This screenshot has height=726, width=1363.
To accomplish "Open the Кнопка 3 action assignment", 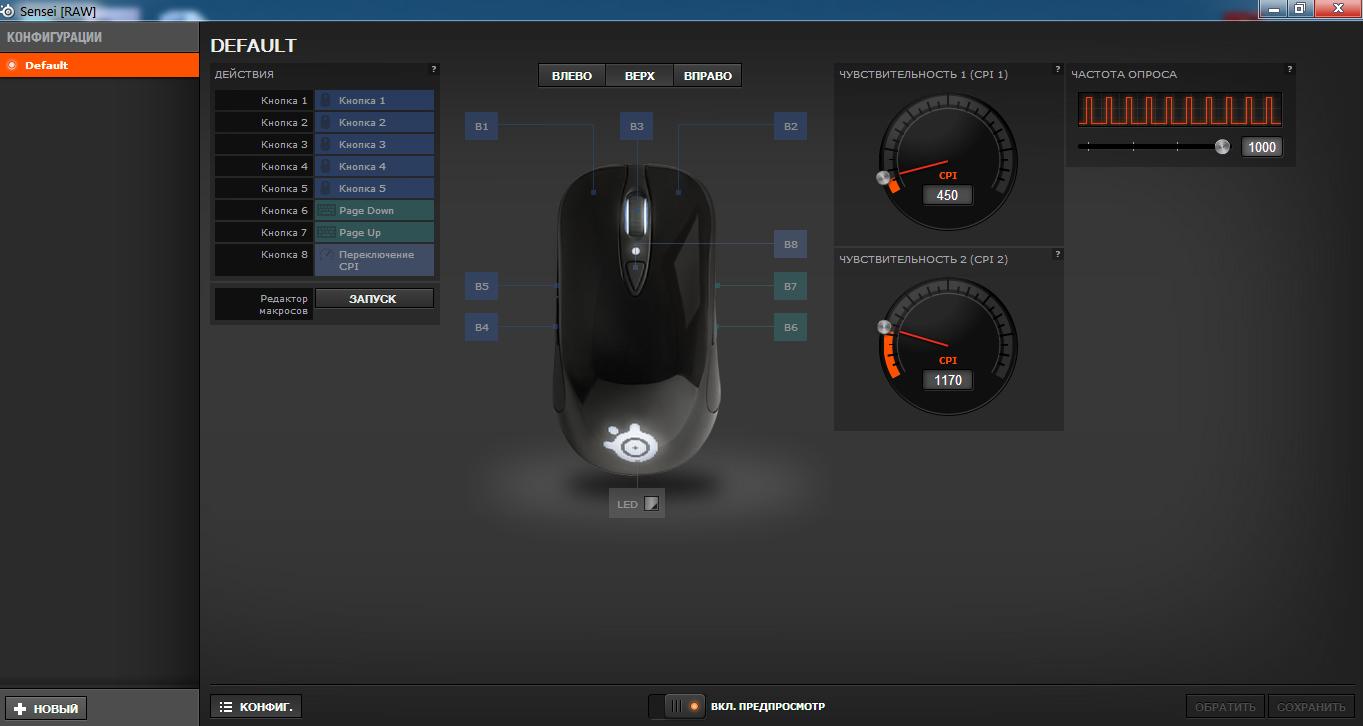I will (x=374, y=144).
